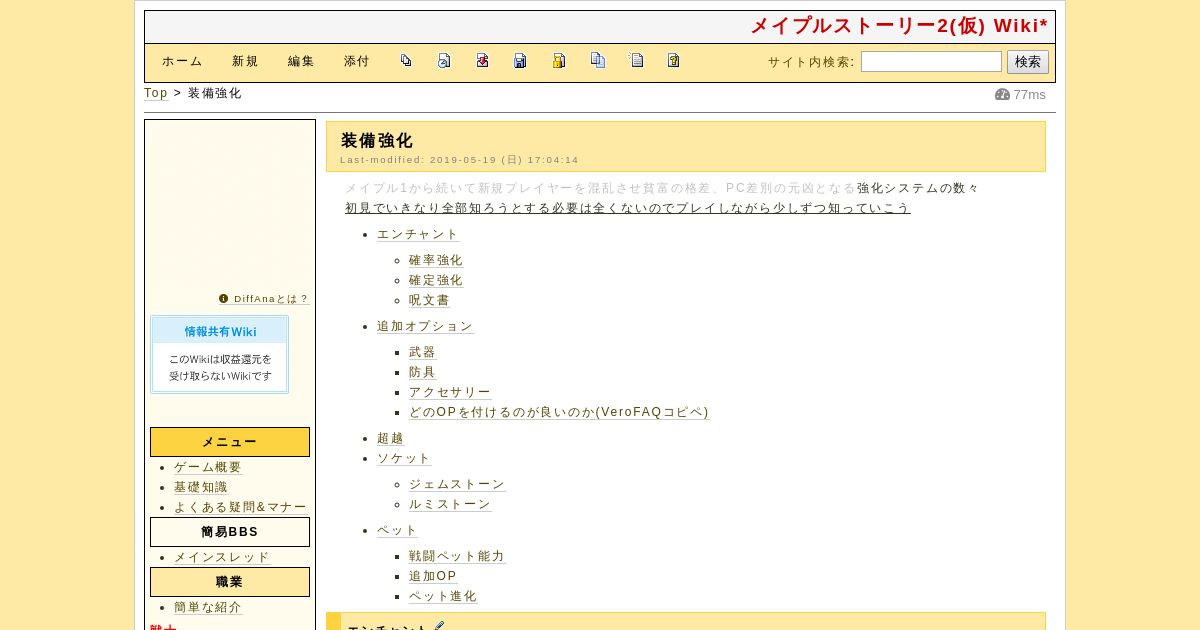
Task: Jump to the ソケット section link
Action: click(404, 458)
